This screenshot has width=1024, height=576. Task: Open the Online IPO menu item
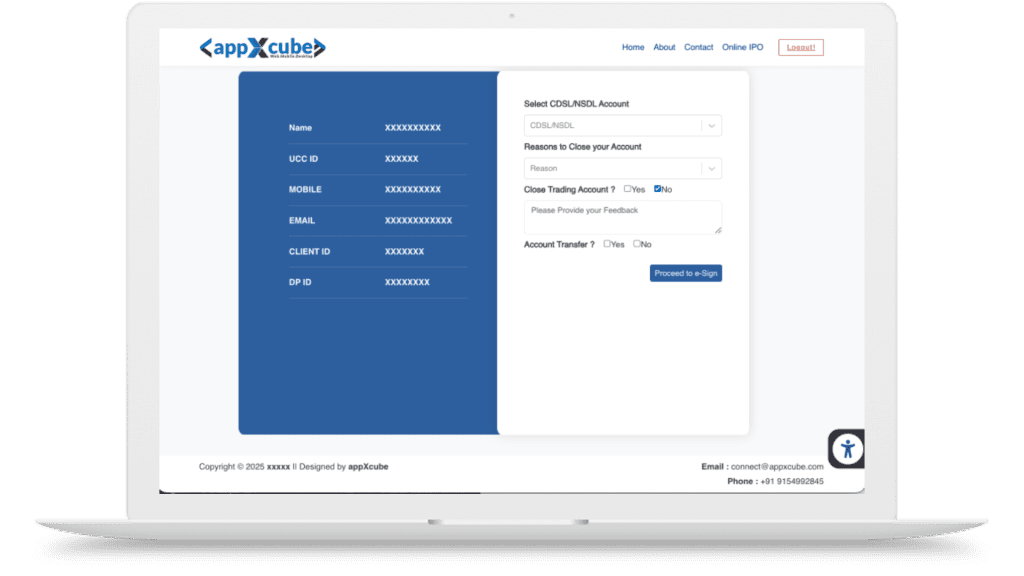(742, 47)
